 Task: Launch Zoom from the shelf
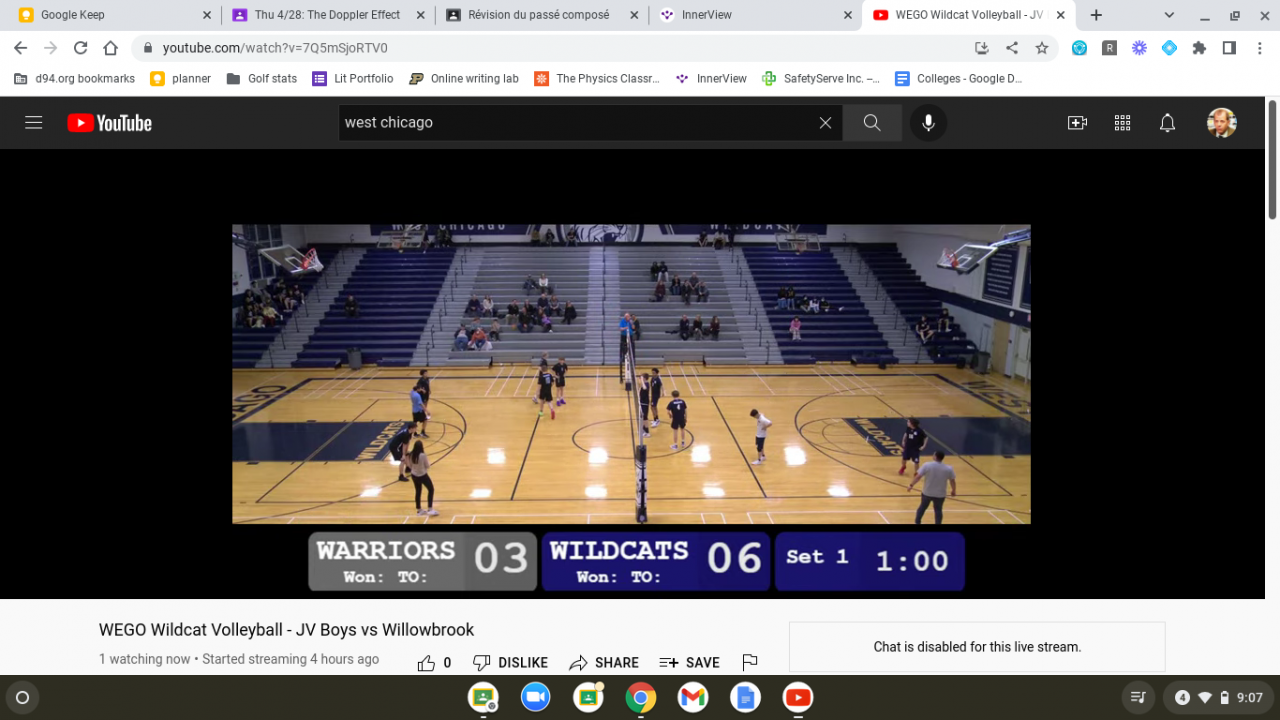pos(536,697)
